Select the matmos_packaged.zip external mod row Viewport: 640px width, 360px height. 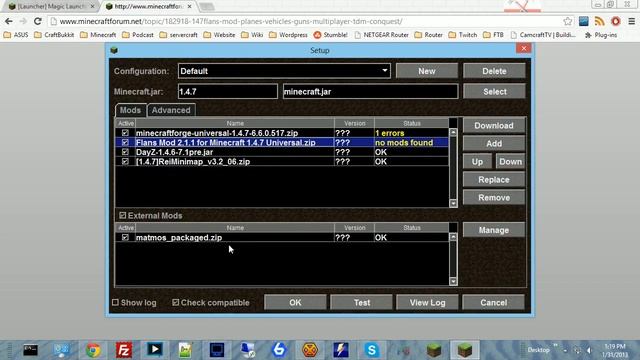coord(282,237)
